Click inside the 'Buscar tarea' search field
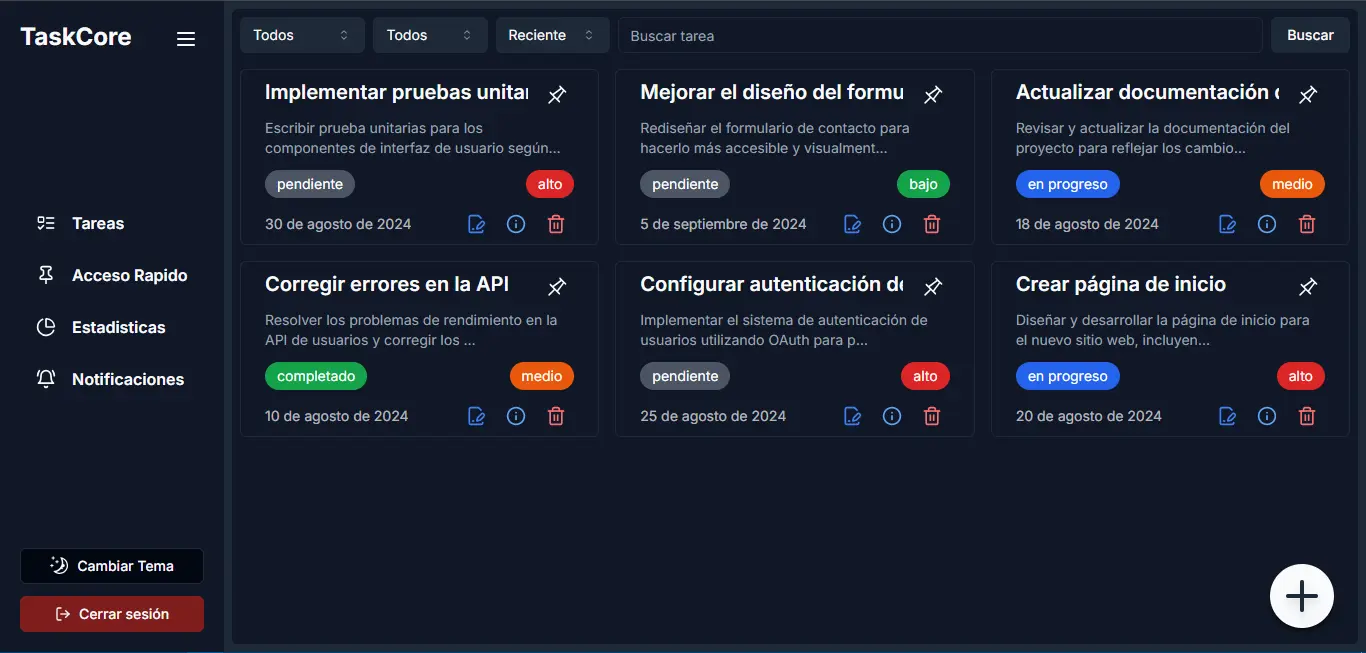This screenshot has width=1366, height=653. click(x=938, y=35)
